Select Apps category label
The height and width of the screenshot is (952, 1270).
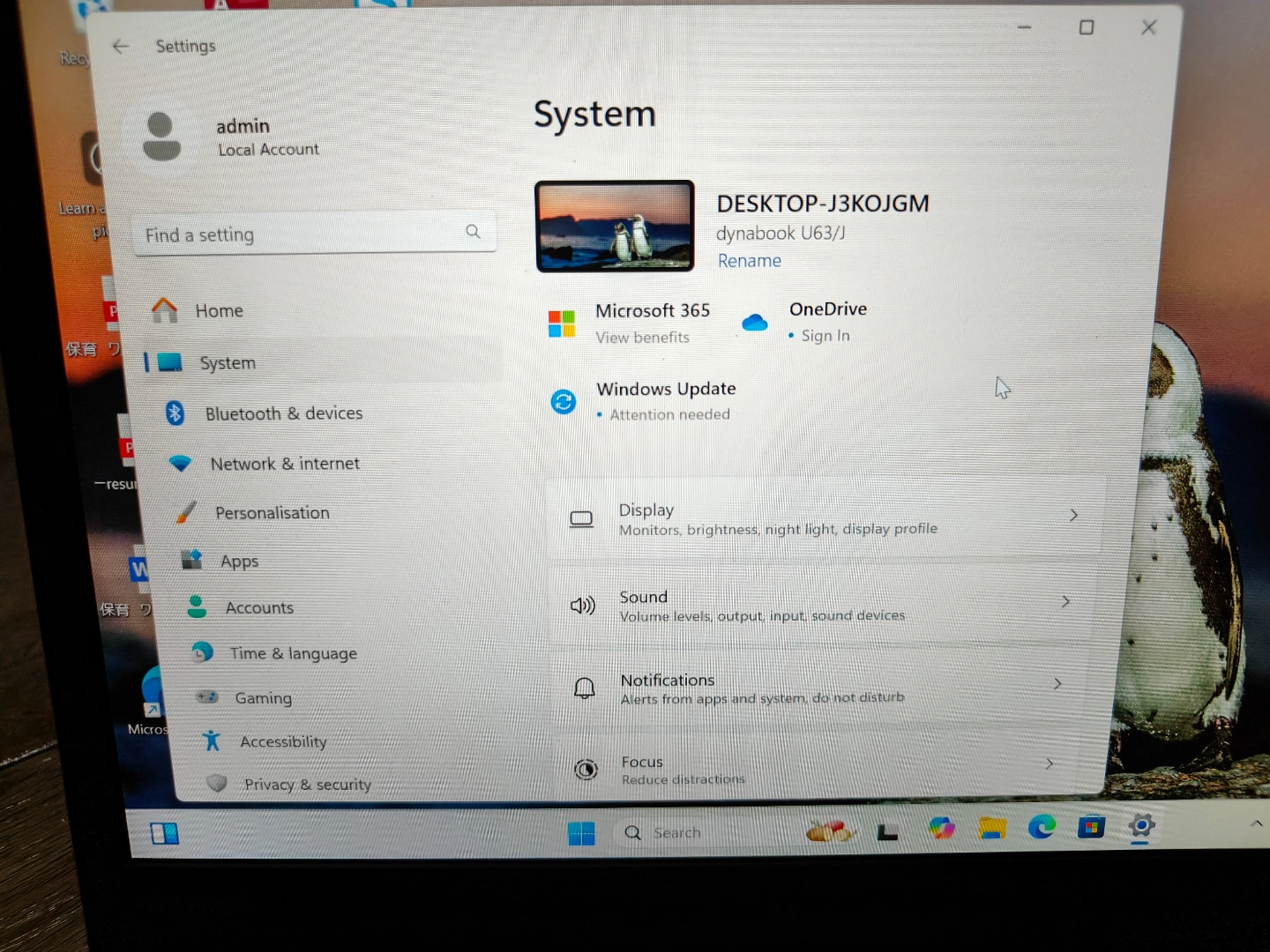pos(239,562)
